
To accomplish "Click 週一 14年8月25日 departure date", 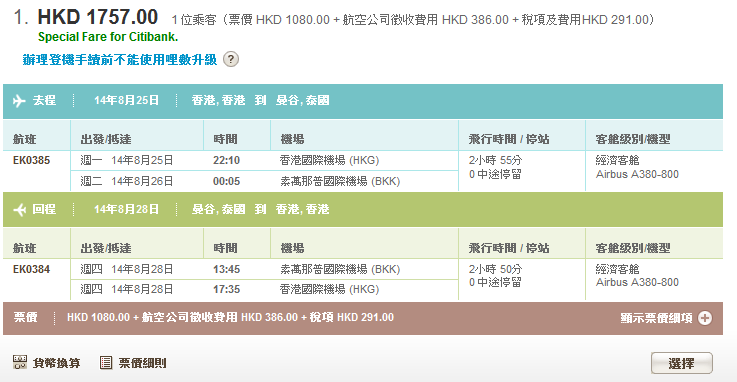I will tap(127, 160).
